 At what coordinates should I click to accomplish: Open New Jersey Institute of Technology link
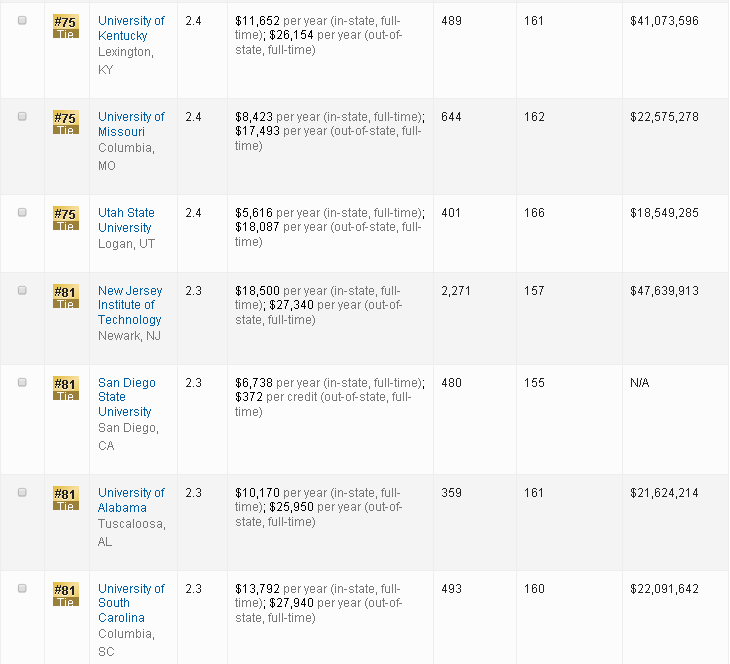130,305
